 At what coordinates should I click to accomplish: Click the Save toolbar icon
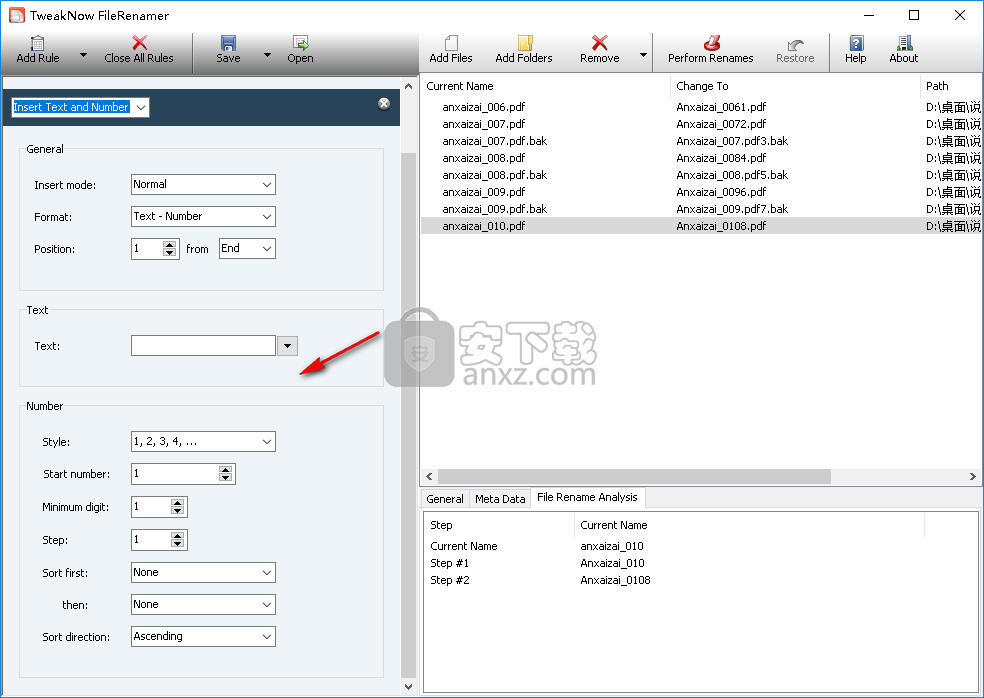click(228, 43)
